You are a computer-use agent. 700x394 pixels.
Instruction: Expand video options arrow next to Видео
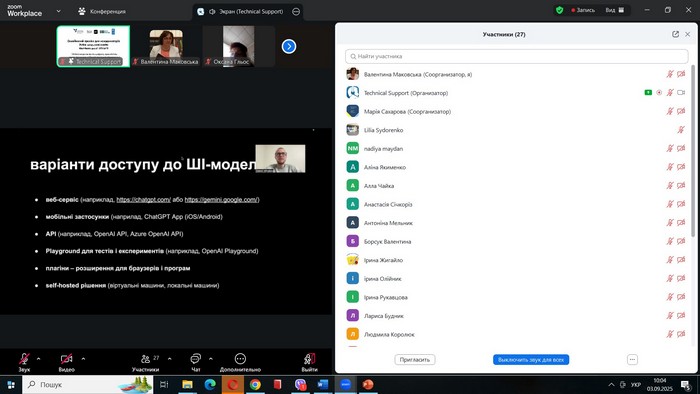(x=83, y=358)
